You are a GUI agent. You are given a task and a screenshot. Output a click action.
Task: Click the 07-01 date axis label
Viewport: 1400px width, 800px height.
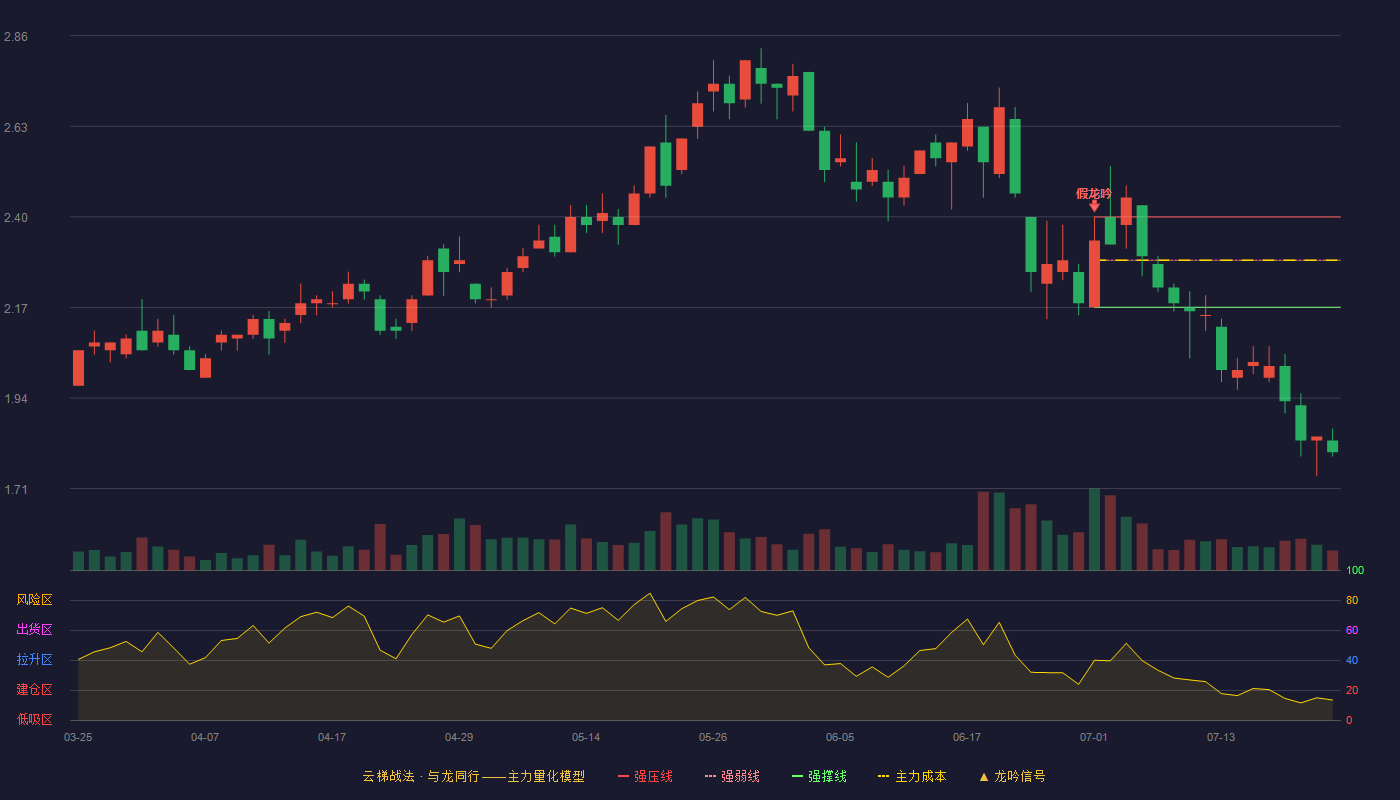click(1094, 737)
